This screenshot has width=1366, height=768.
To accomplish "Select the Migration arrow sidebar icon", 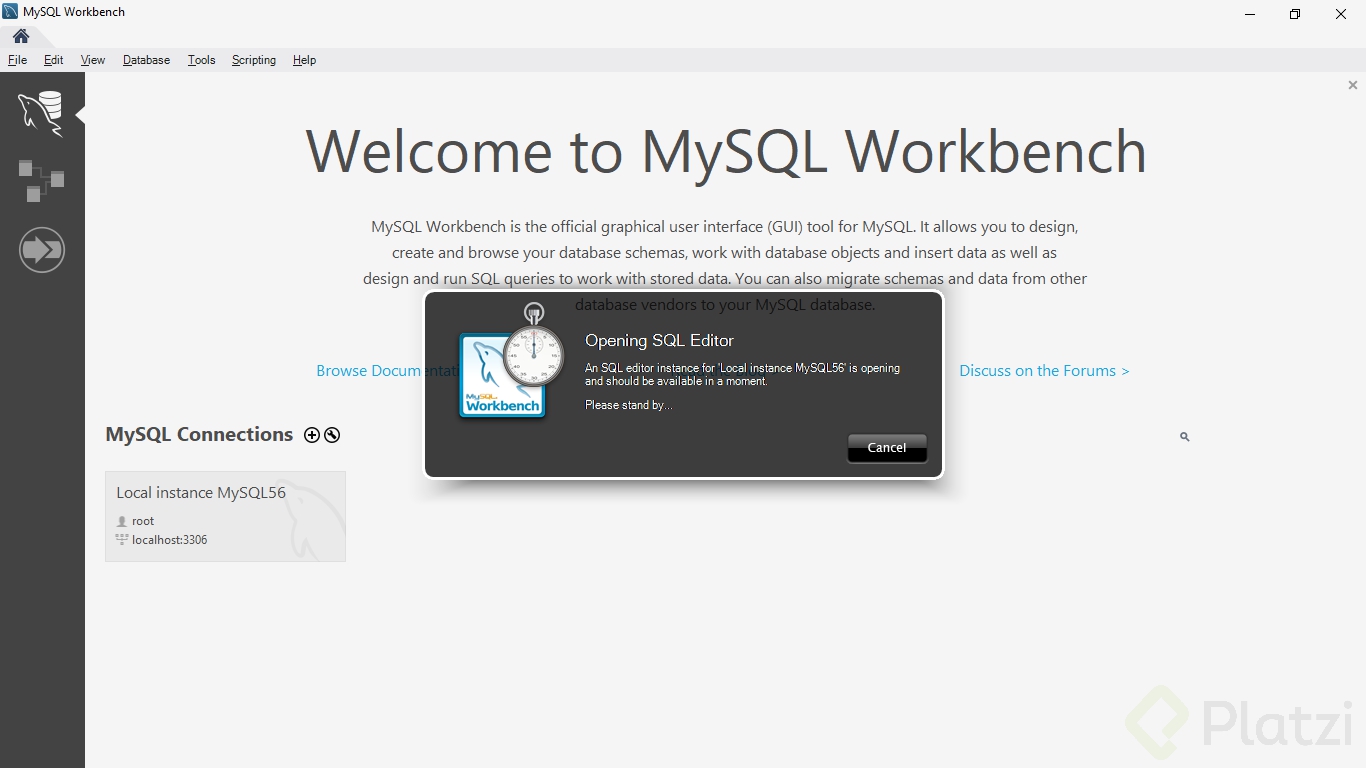I will [x=41, y=249].
